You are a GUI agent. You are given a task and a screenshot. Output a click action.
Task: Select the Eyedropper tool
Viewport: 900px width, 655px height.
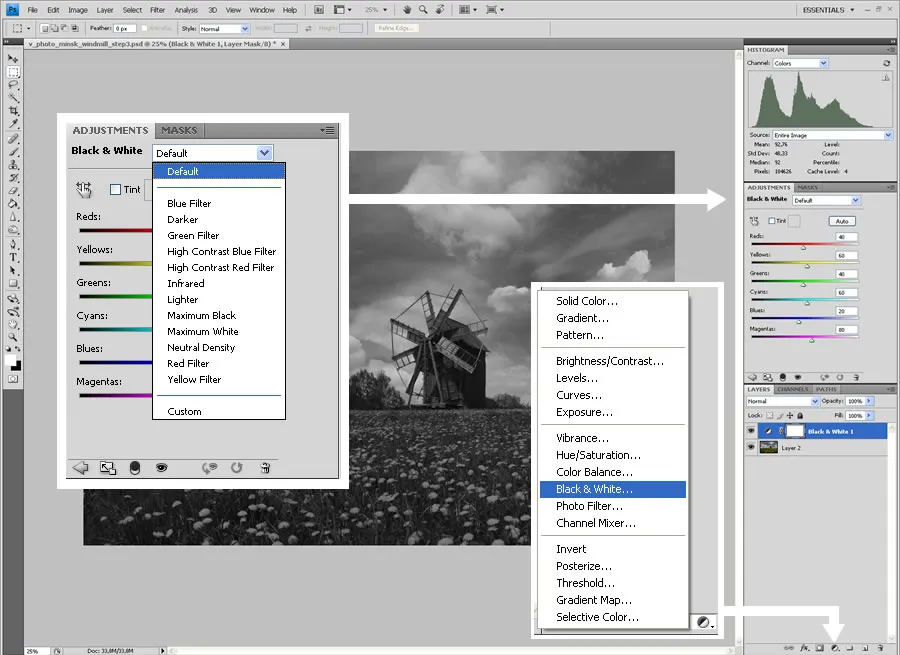pos(13,123)
